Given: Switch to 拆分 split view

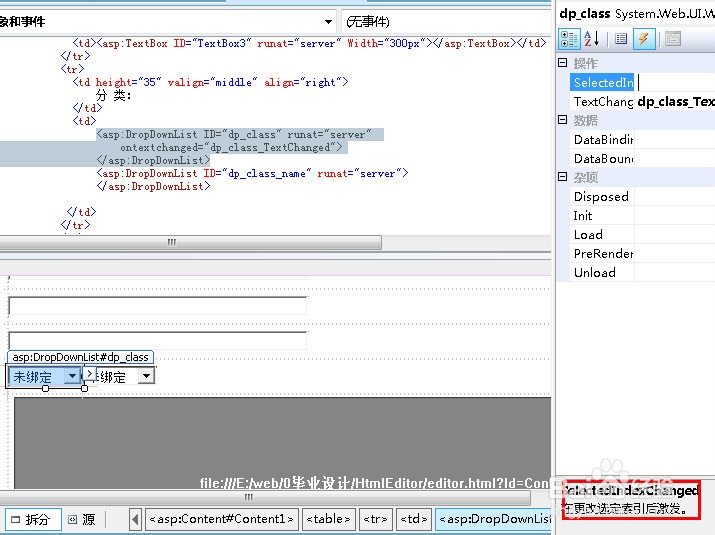Looking at the screenshot, I should click(x=33, y=519).
